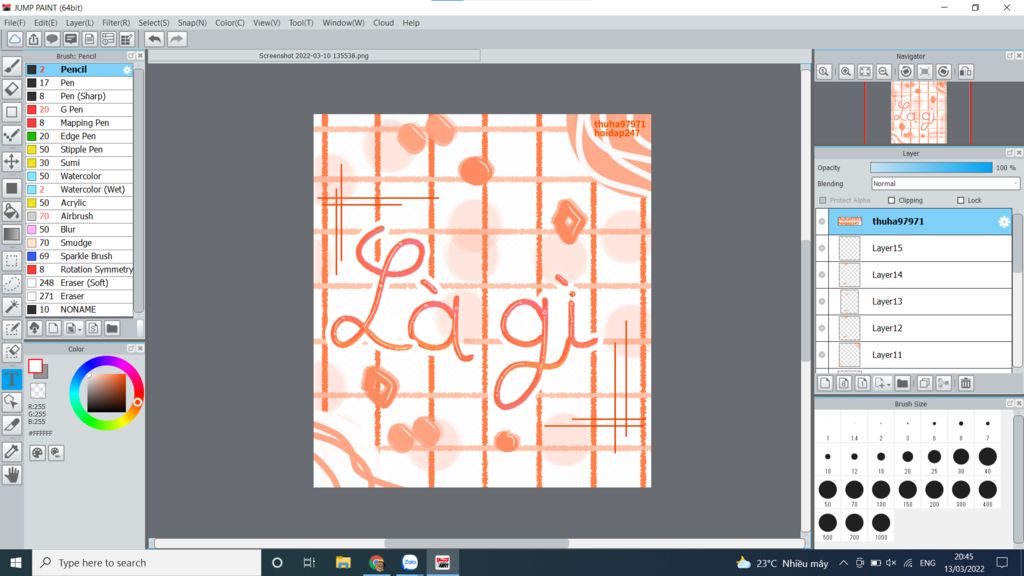Select Layer13 in layer list

point(921,302)
